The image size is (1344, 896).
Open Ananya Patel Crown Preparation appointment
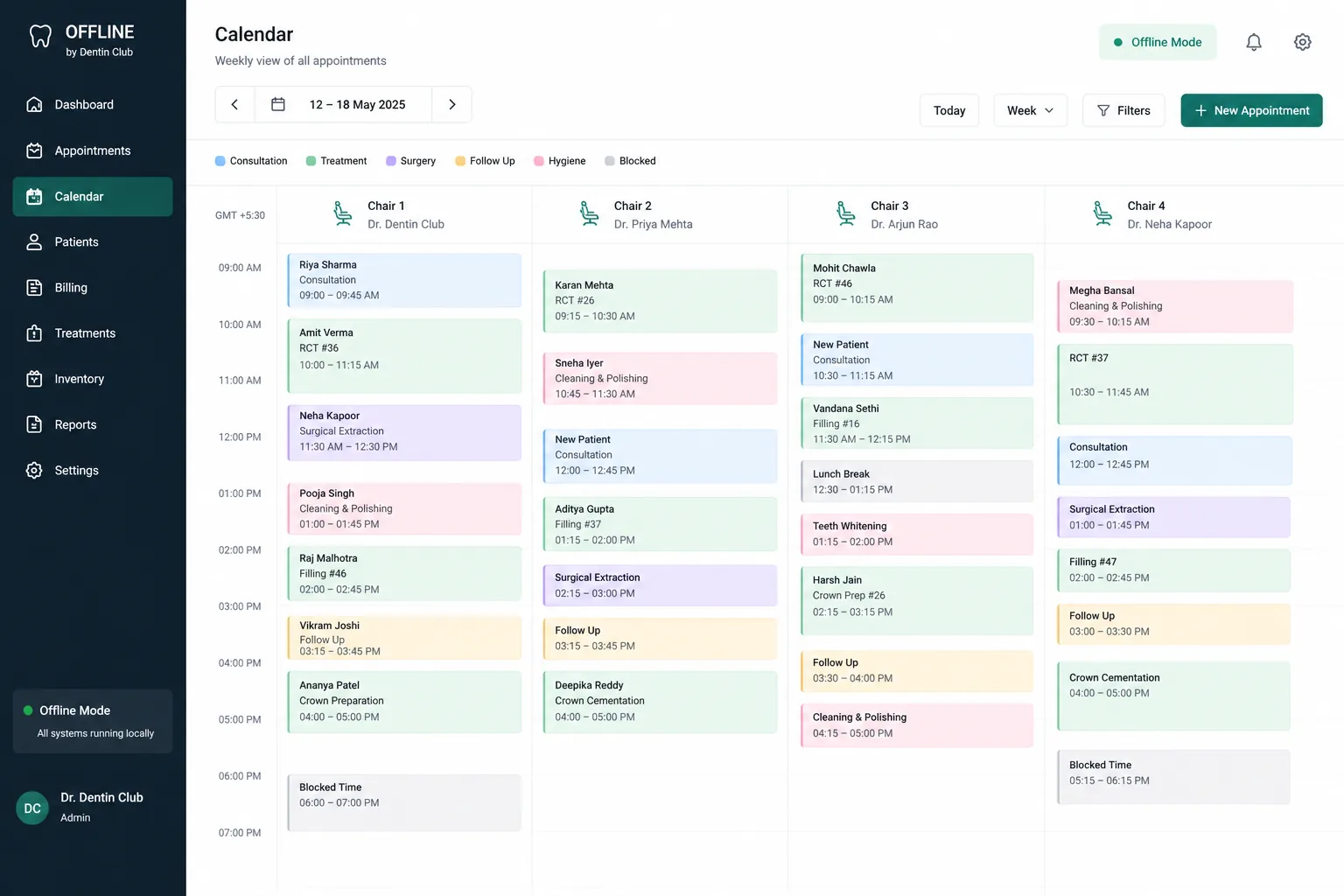(x=404, y=702)
